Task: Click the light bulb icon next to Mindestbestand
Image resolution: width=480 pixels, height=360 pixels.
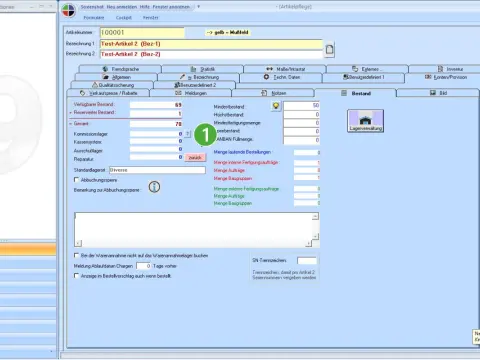Action: click(276, 106)
